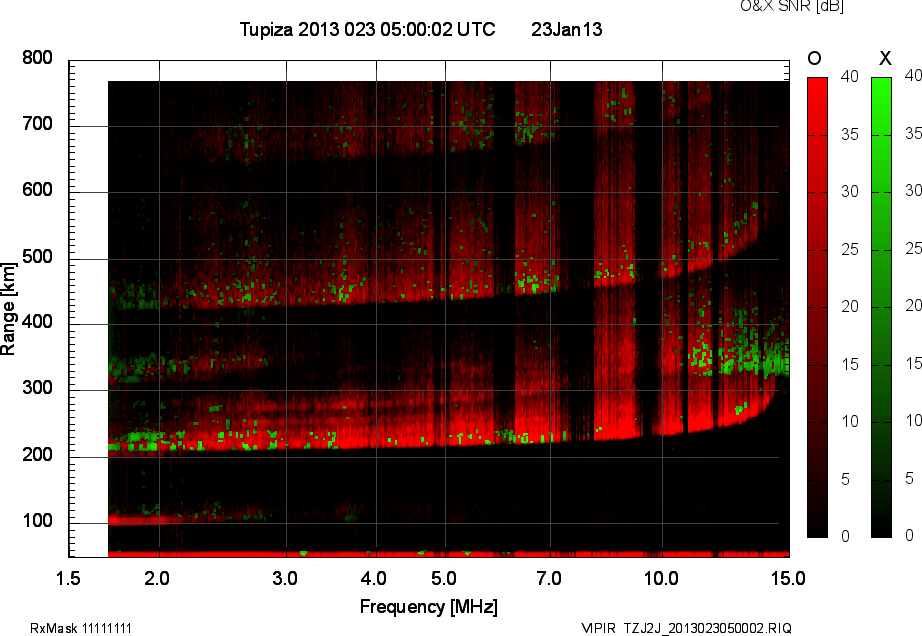Click the 'X' label above the green bar
This screenshot has height=636, width=922.
(885, 58)
